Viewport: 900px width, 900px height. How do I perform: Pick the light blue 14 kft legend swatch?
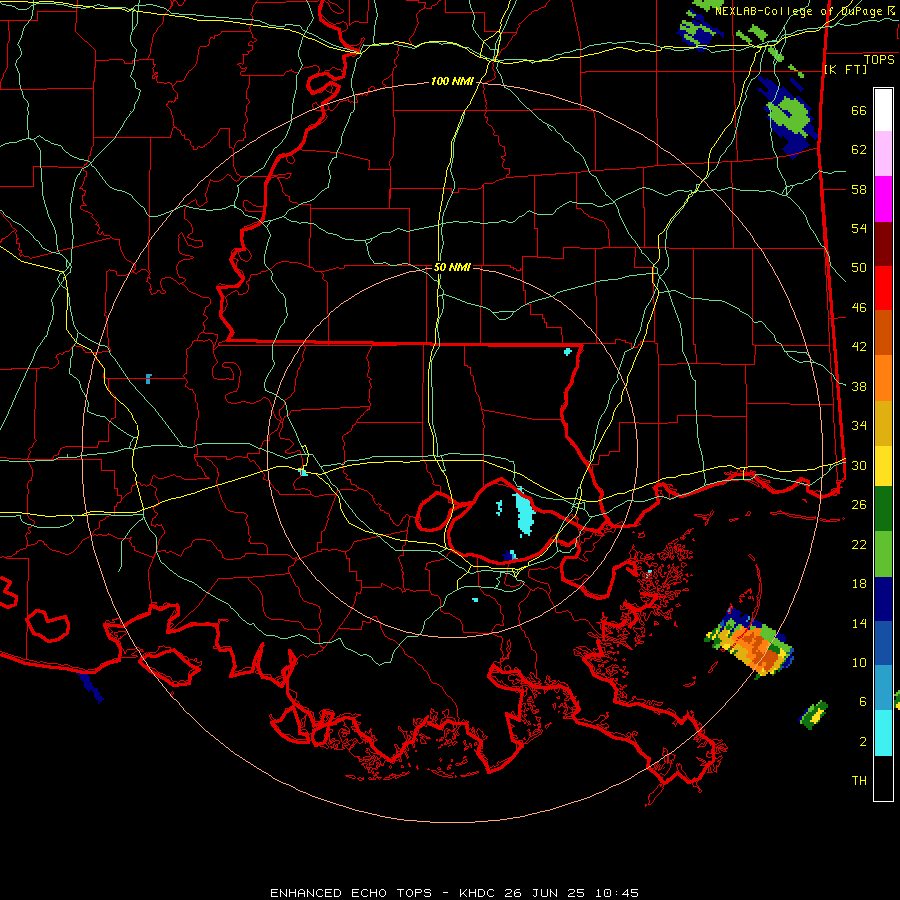883,688
